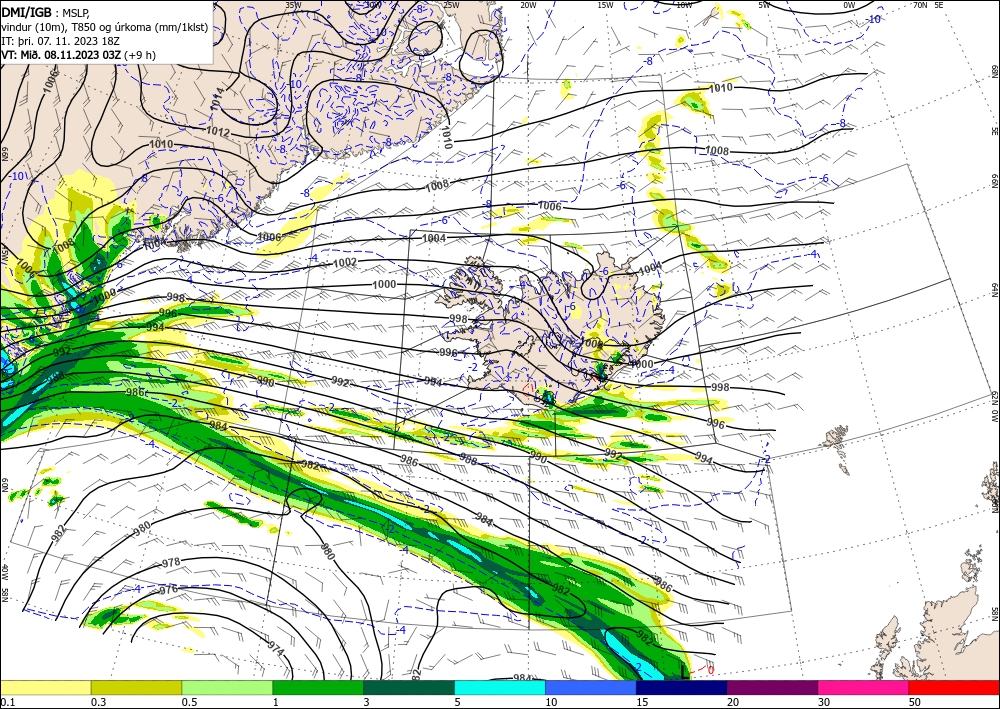Click the olive 0.3–0.5 legend swatch

click(x=136, y=687)
